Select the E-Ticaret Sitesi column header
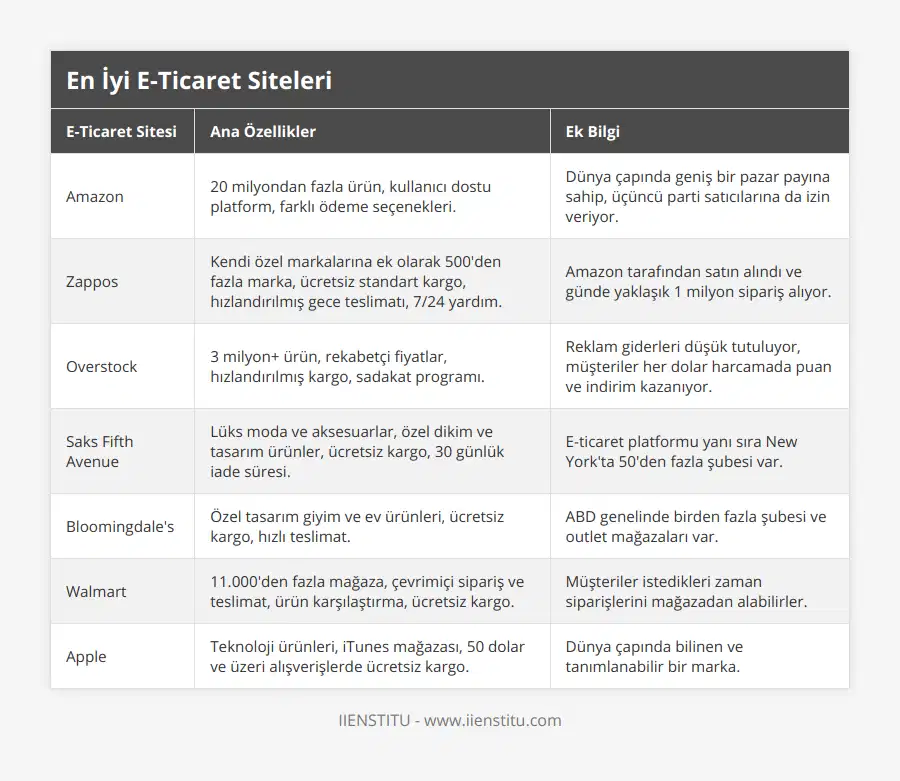The image size is (900, 781). 121,131
